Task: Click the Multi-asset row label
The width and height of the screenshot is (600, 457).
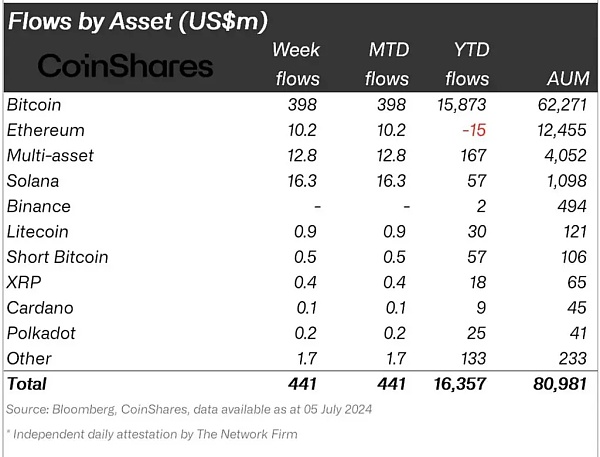Action: (x=49, y=155)
